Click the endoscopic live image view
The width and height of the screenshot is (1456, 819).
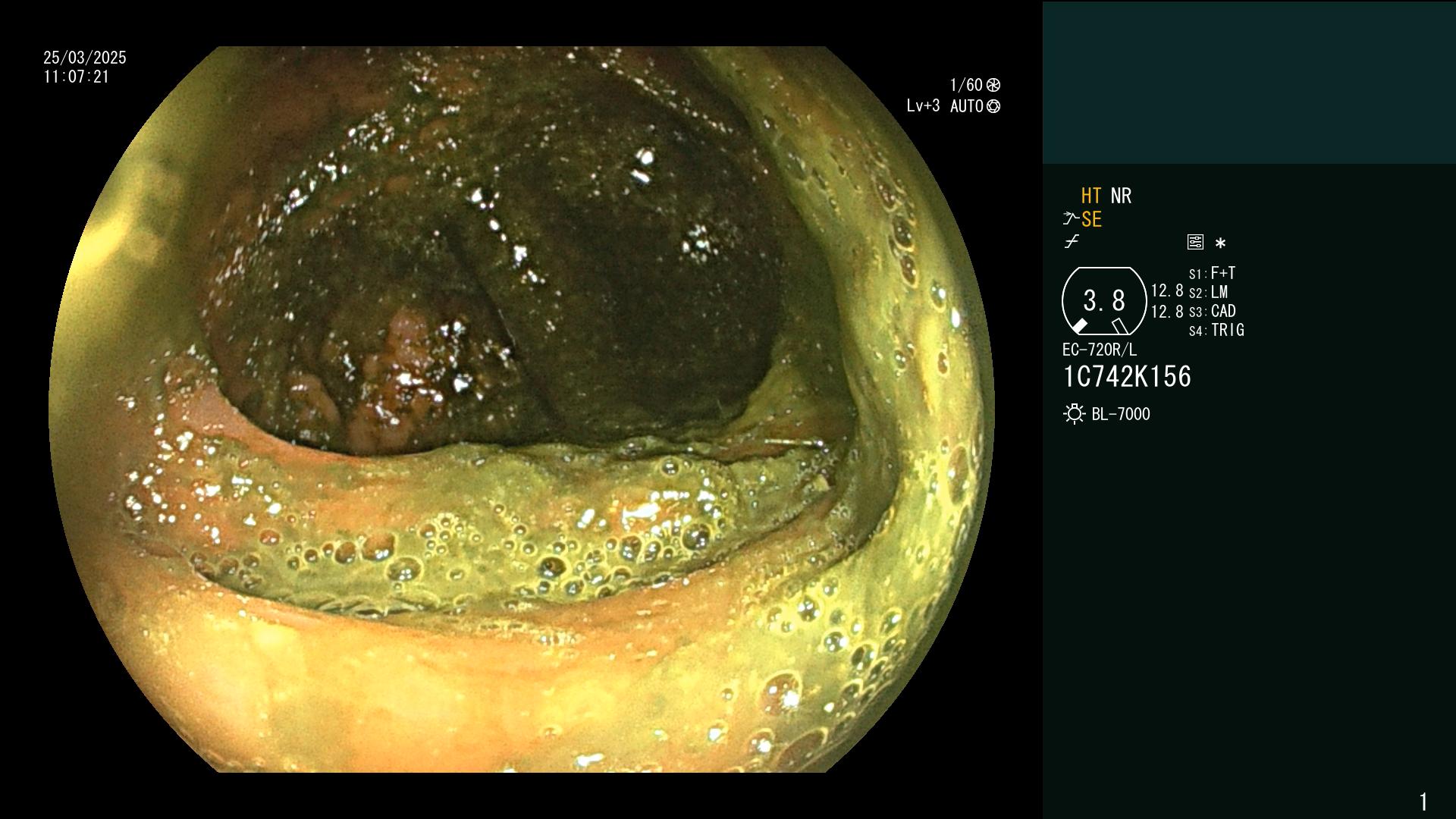(522, 409)
